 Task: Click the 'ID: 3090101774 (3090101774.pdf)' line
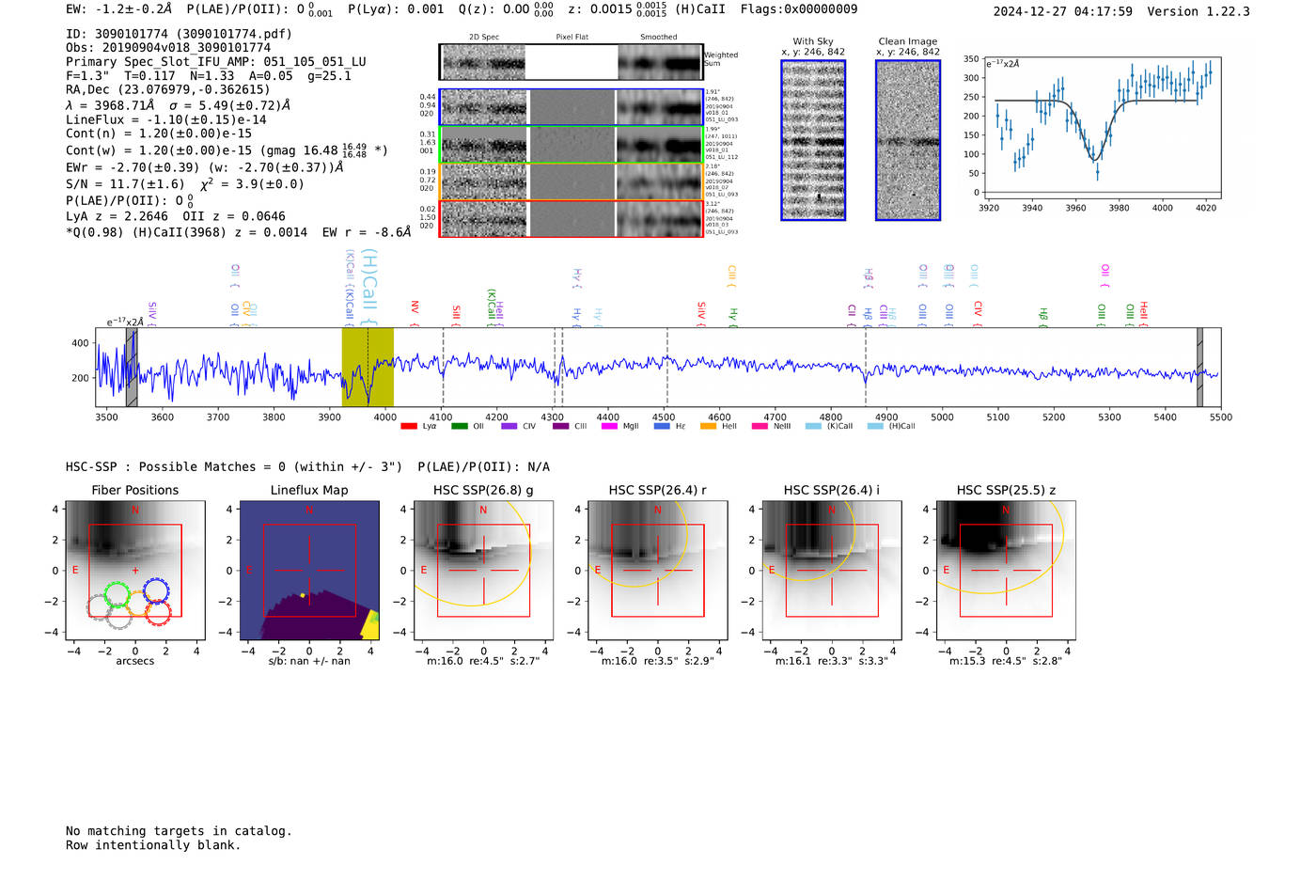(179, 34)
